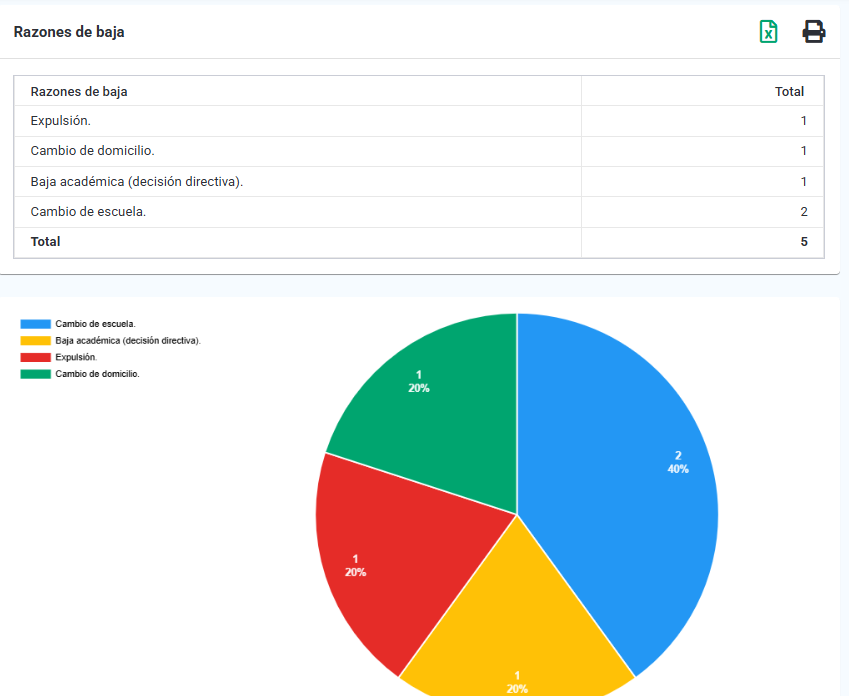This screenshot has height=696, width=849.
Task: Click the 'Total' column header
Action: (x=789, y=92)
